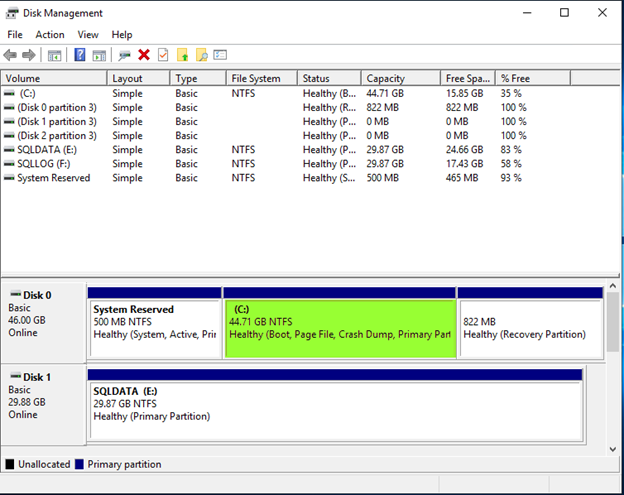This screenshot has width=624, height=495.
Task: Minimize the Disk Management window
Action: 527,13
